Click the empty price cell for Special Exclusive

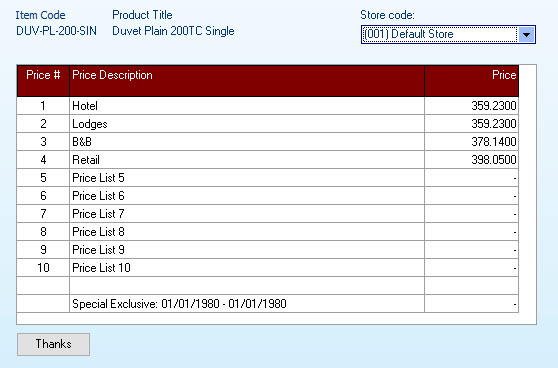472,304
